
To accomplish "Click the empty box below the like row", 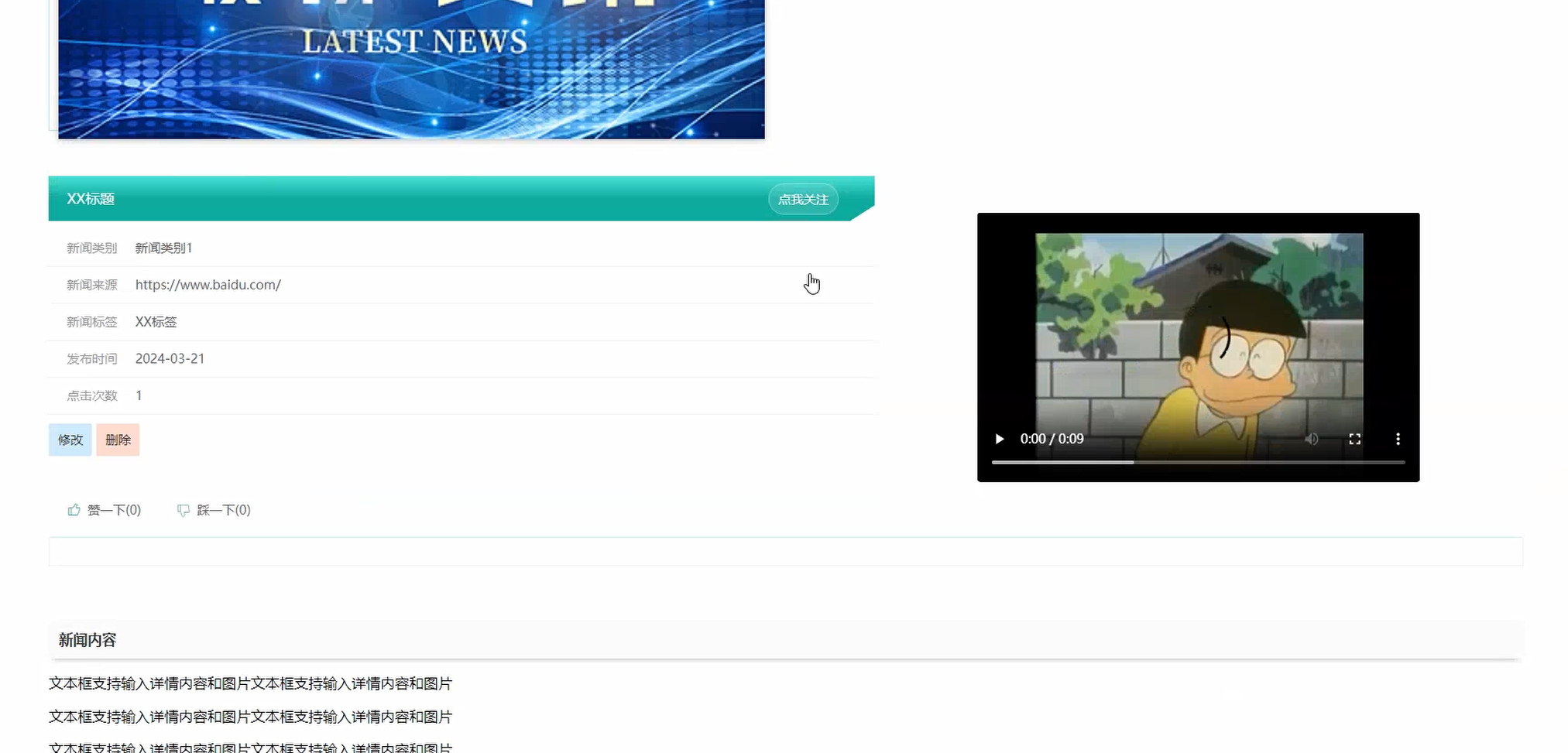I will pyautogui.click(x=786, y=551).
